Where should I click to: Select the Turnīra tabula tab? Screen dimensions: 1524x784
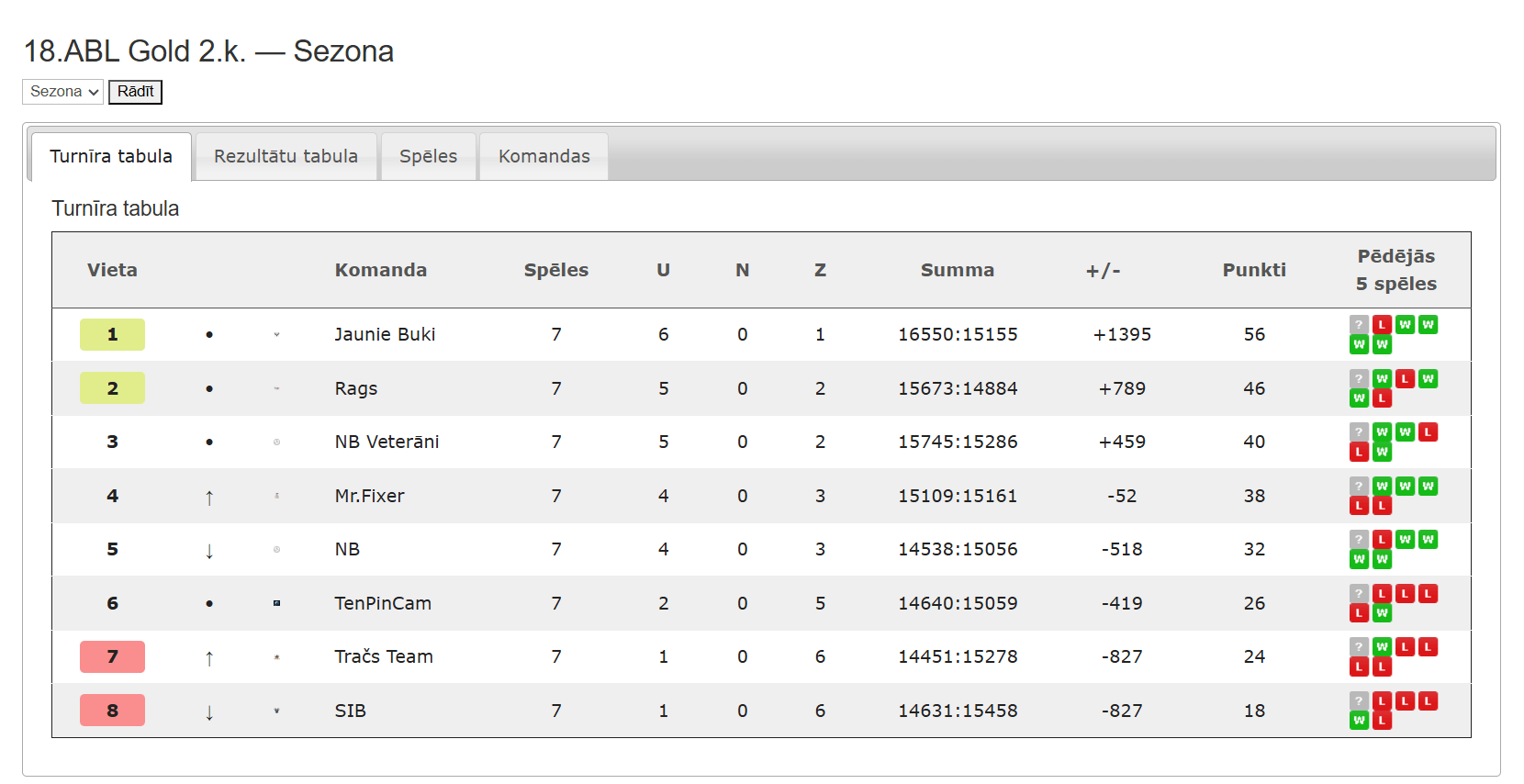(x=111, y=156)
